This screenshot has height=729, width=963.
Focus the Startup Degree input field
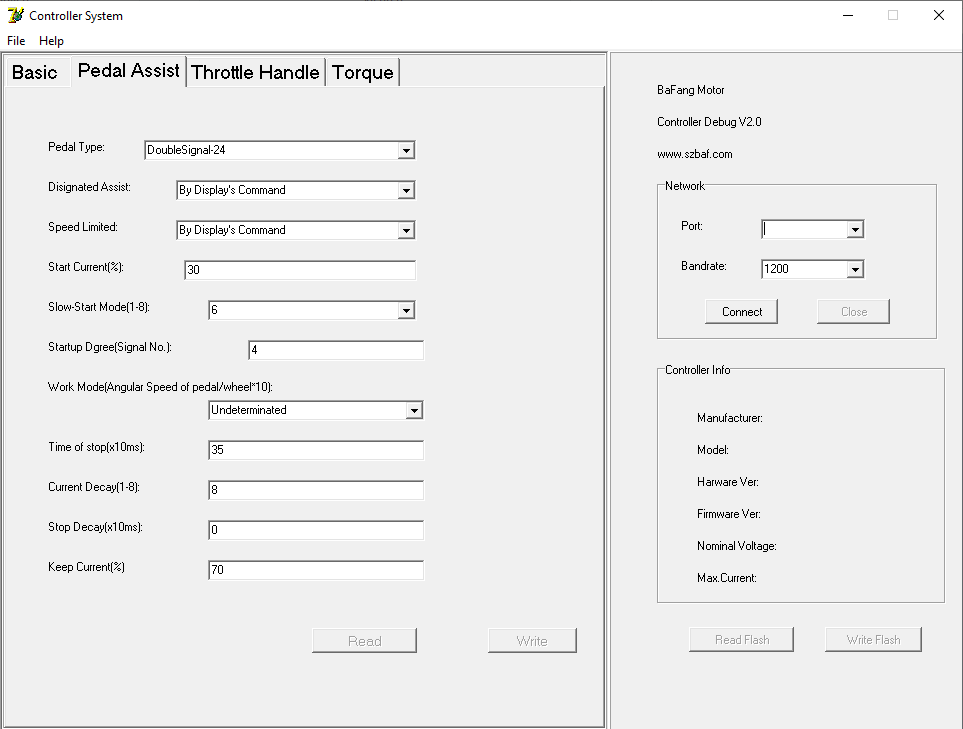pyautogui.click(x=335, y=350)
